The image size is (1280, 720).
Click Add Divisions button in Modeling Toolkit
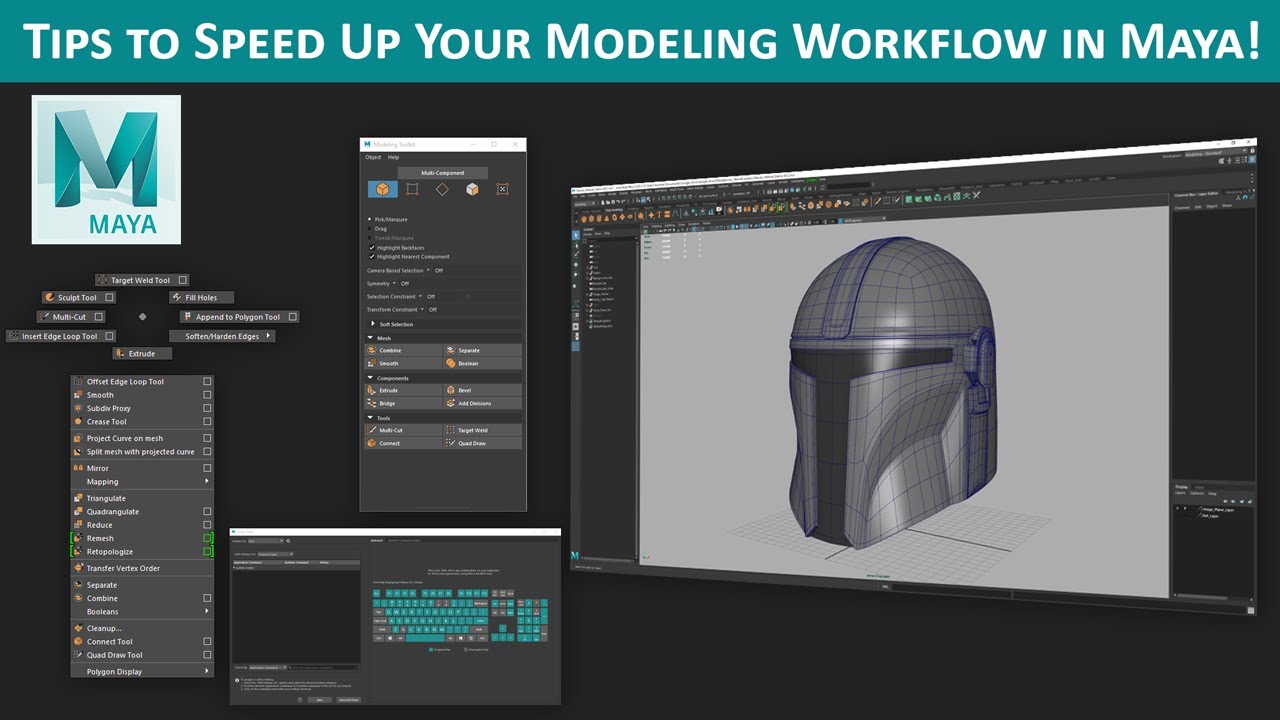tap(483, 403)
